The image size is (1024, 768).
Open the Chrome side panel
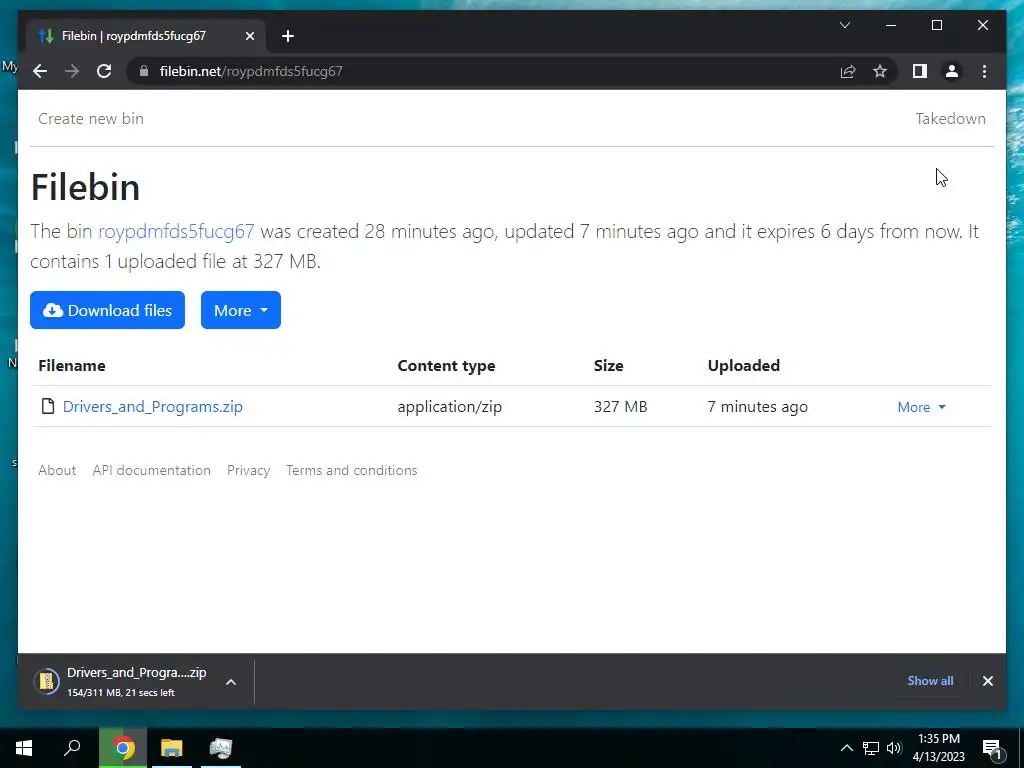920,71
